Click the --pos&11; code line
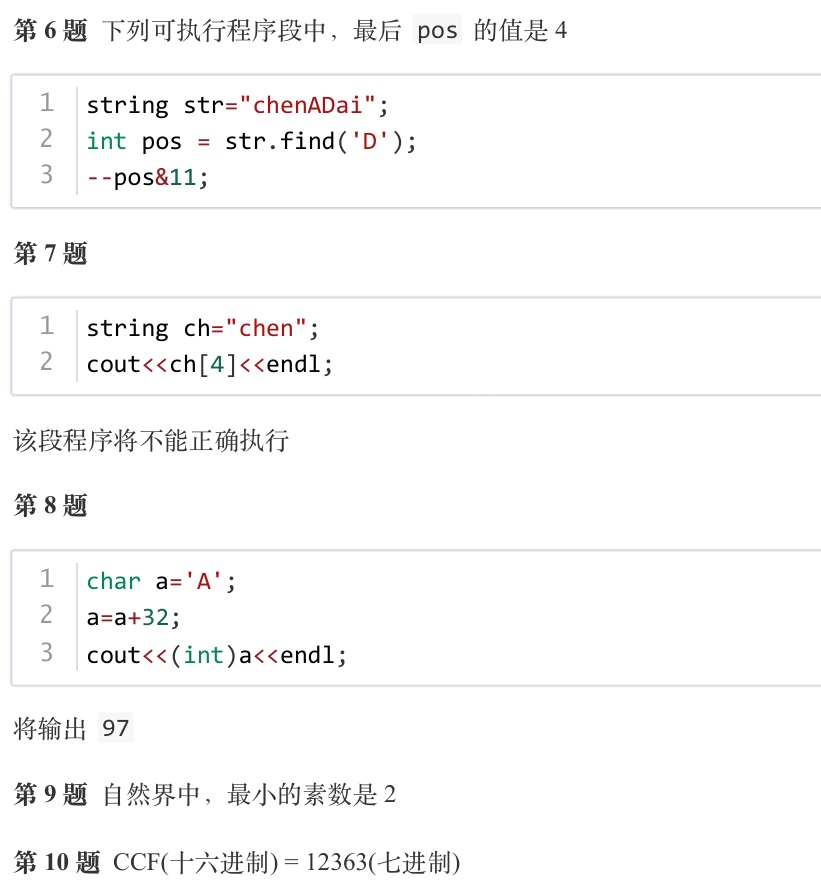The width and height of the screenshot is (821, 885). (147, 177)
